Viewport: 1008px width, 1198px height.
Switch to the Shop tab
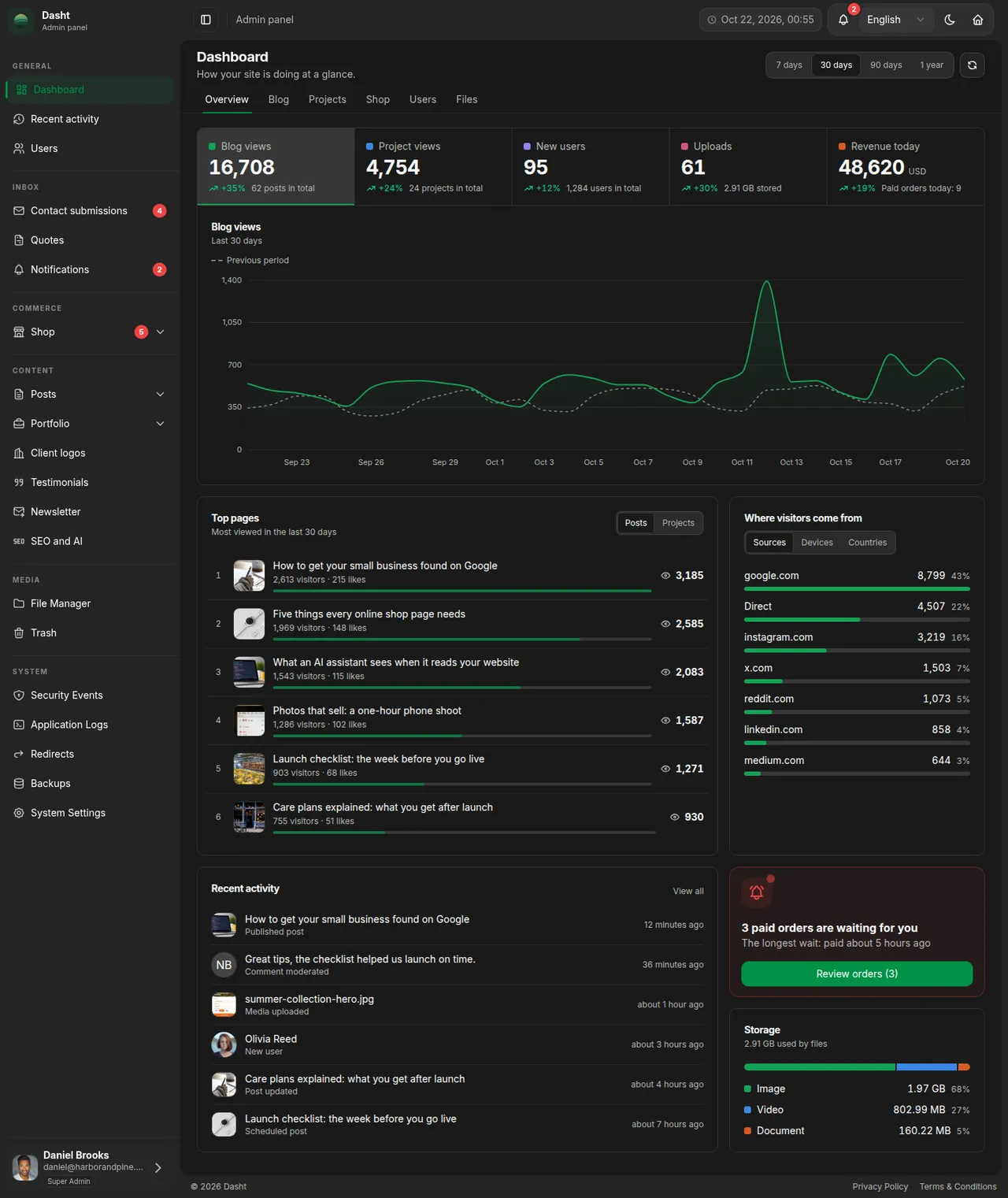coord(378,99)
